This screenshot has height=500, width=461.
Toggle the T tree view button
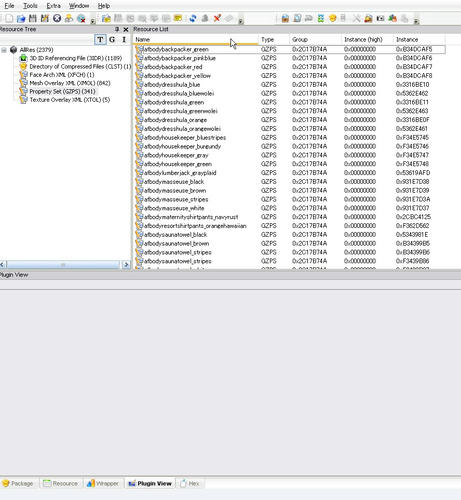pos(100,39)
